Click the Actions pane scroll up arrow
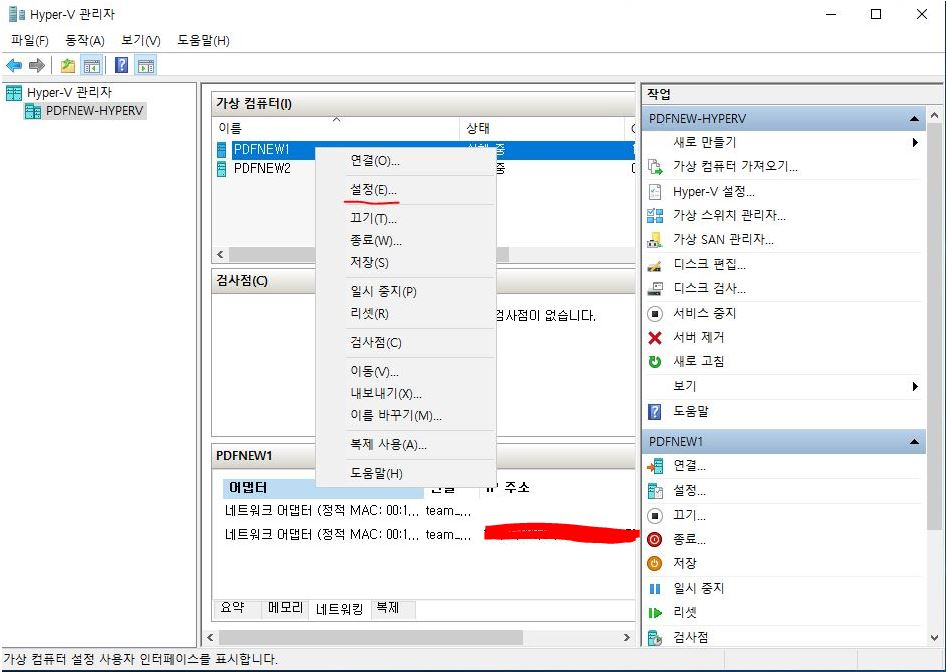This screenshot has width=948, height=672. [935, 115]
